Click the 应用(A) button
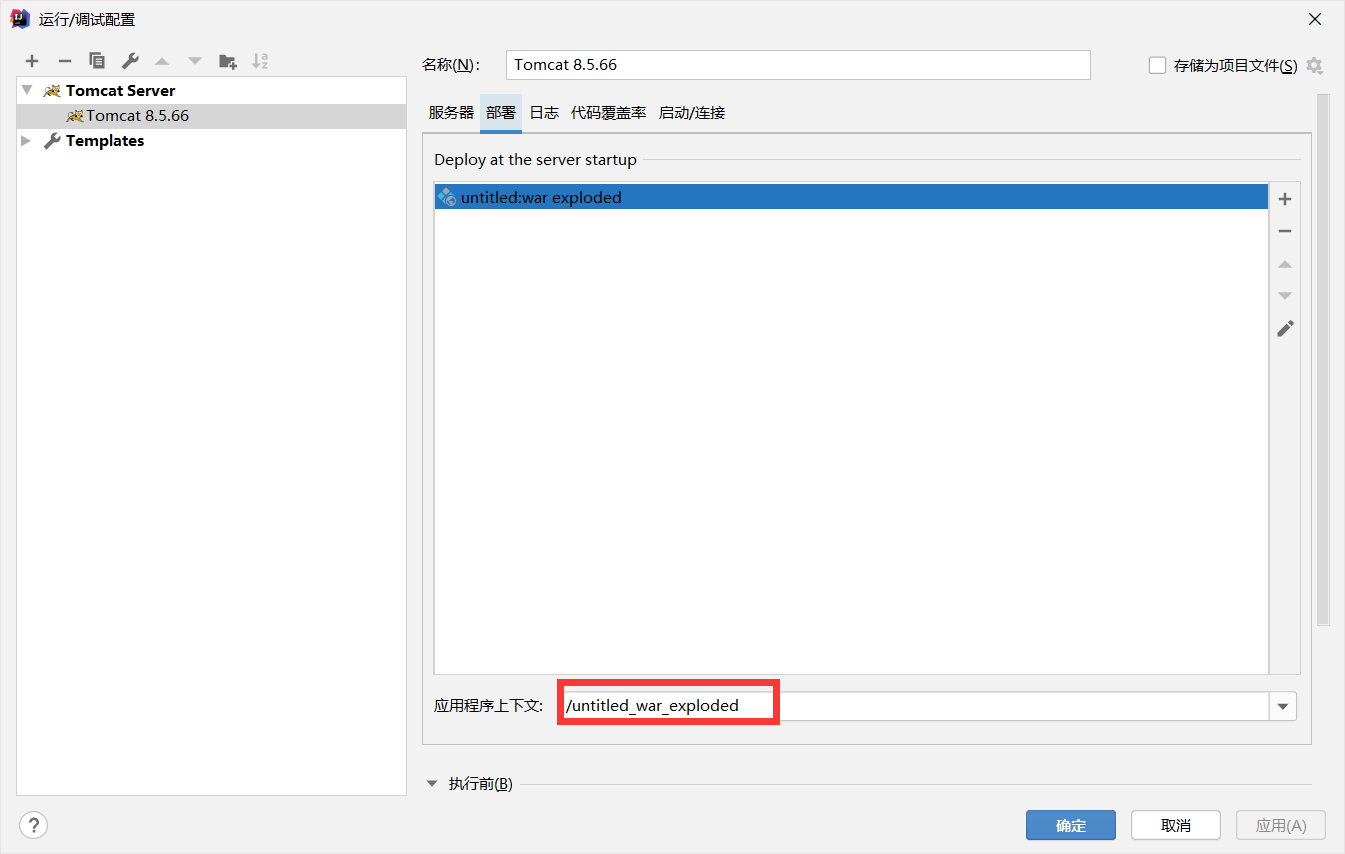 click(x=1281, y=825)
